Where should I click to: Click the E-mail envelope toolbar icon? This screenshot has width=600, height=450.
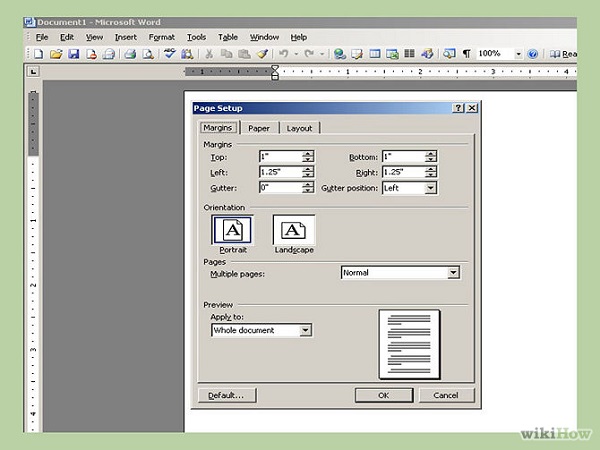tap(109, 54)
